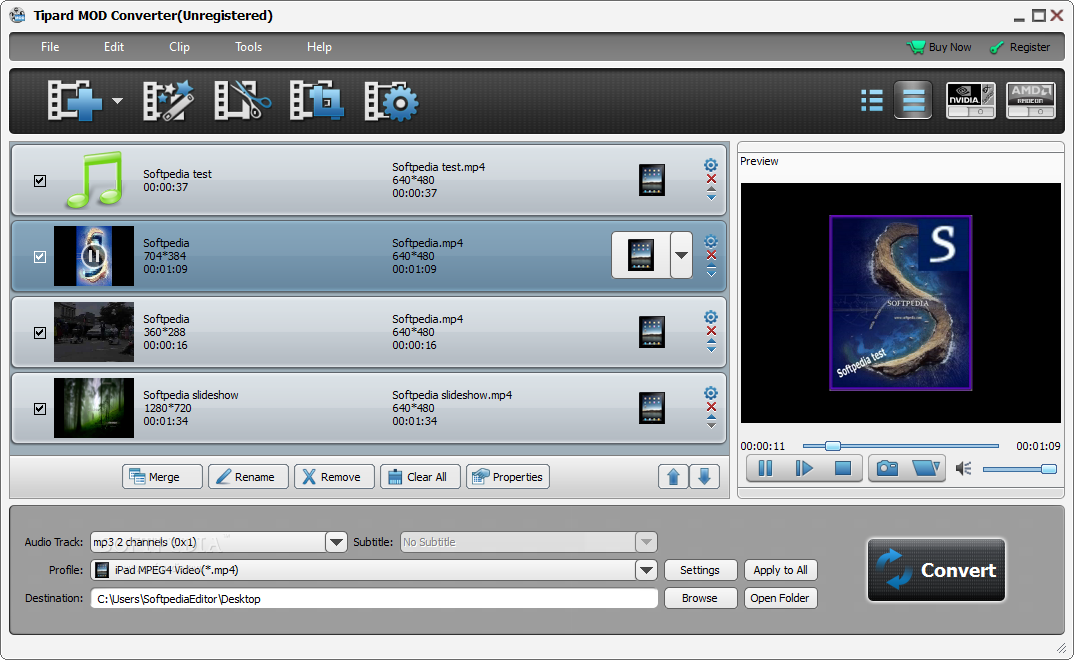Move selected file up with arrow button
The height and width of the screenshot is (660, 1074).
pos(673,477)
